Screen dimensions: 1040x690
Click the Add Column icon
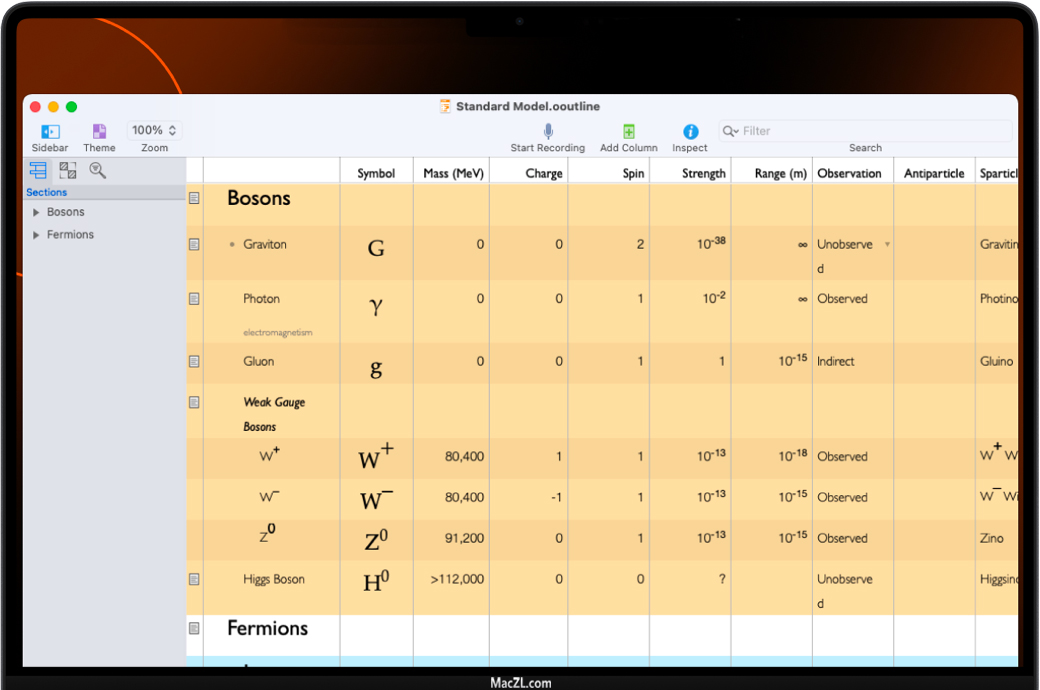629,131
